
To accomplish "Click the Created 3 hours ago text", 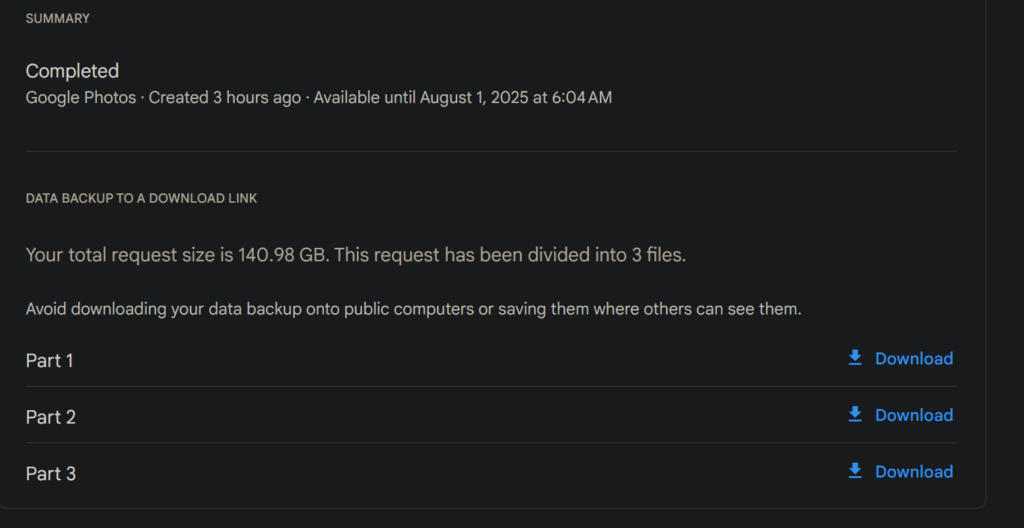I will pos(225,98).
